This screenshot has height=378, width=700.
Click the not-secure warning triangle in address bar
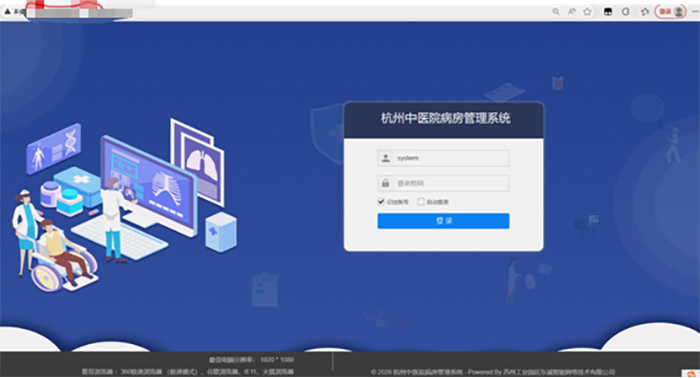point(7,12)
